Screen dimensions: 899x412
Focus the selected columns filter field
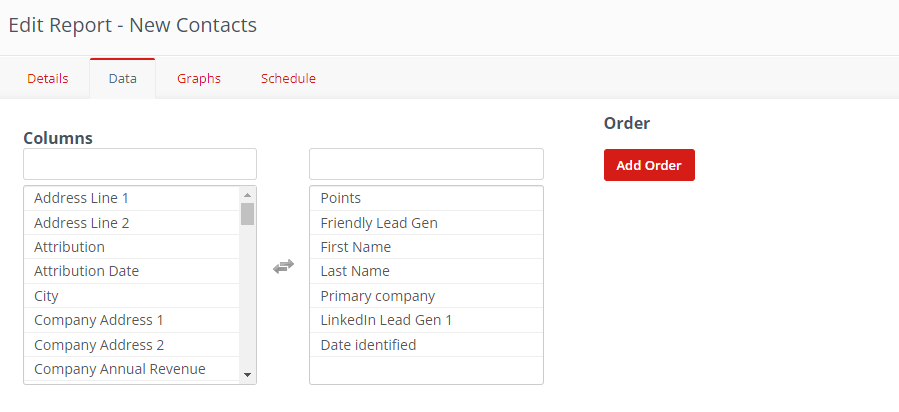(x=426, y=164)
